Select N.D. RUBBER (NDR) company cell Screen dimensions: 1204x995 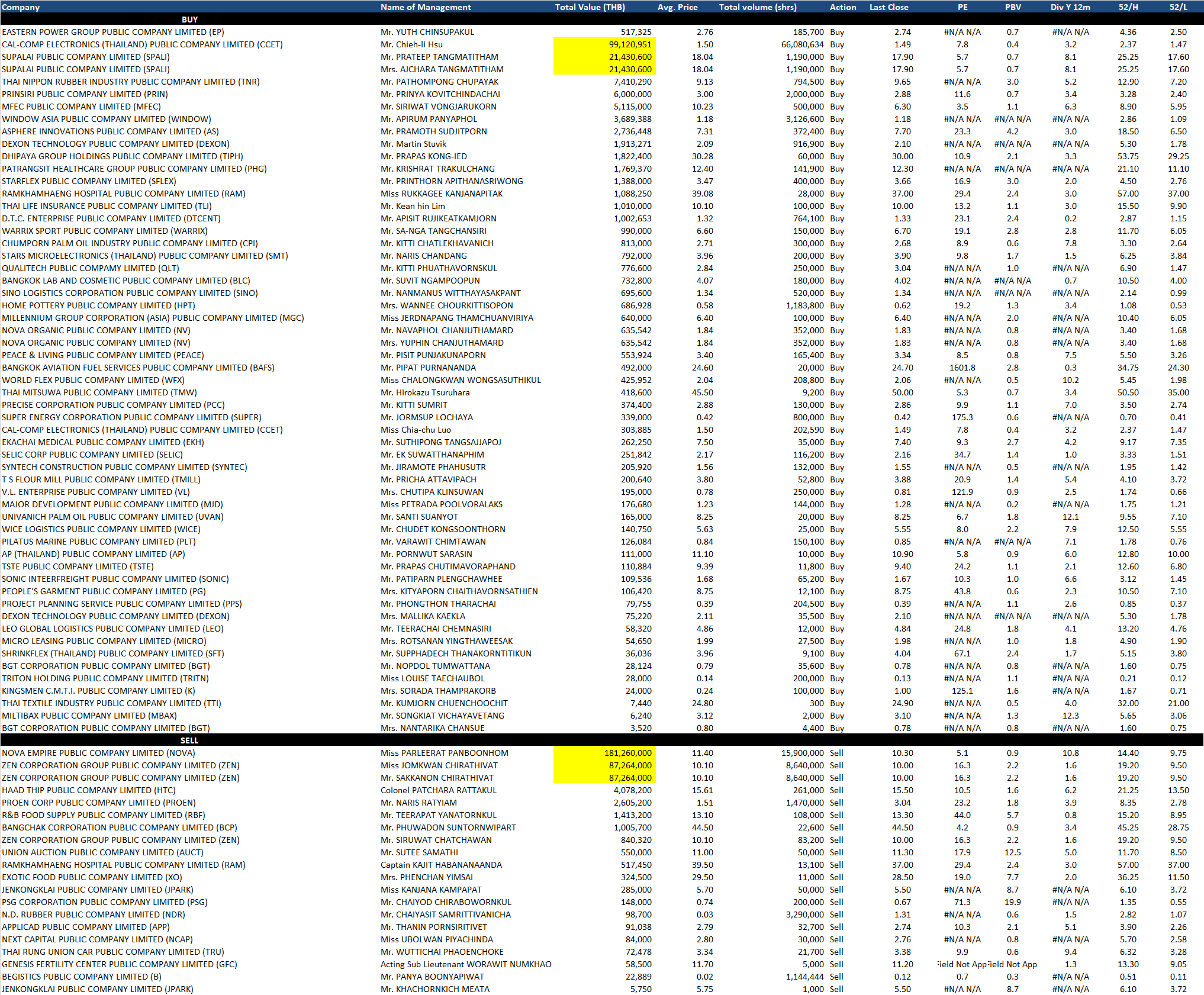(x=94, y=915)
